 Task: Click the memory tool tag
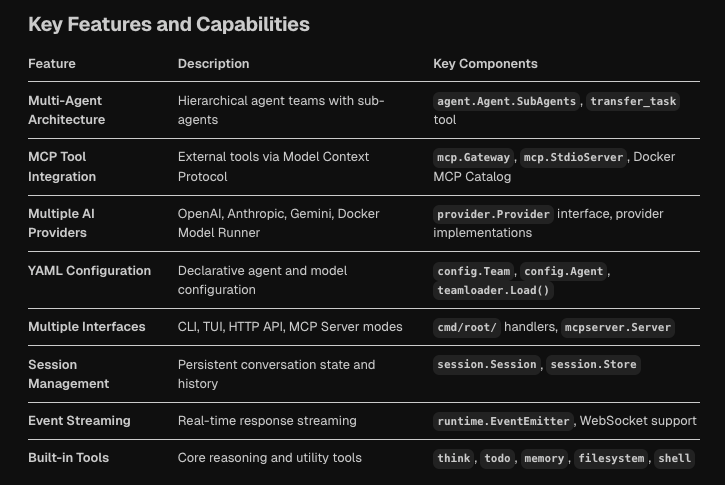544,458
